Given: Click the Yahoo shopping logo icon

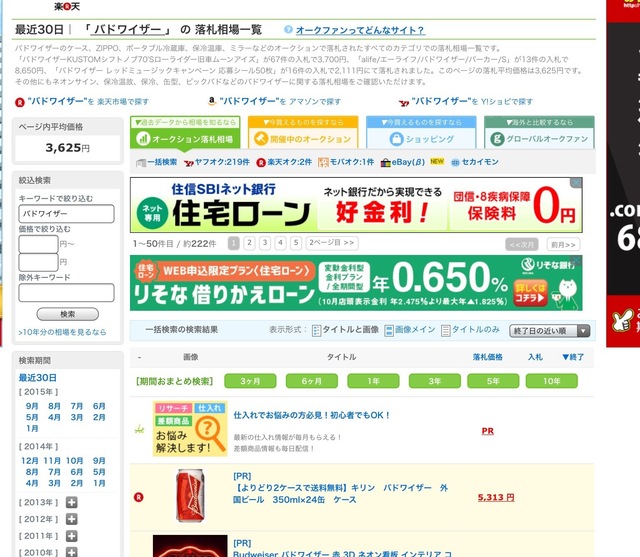Looking at the screenshot, I should click(404, 102).
